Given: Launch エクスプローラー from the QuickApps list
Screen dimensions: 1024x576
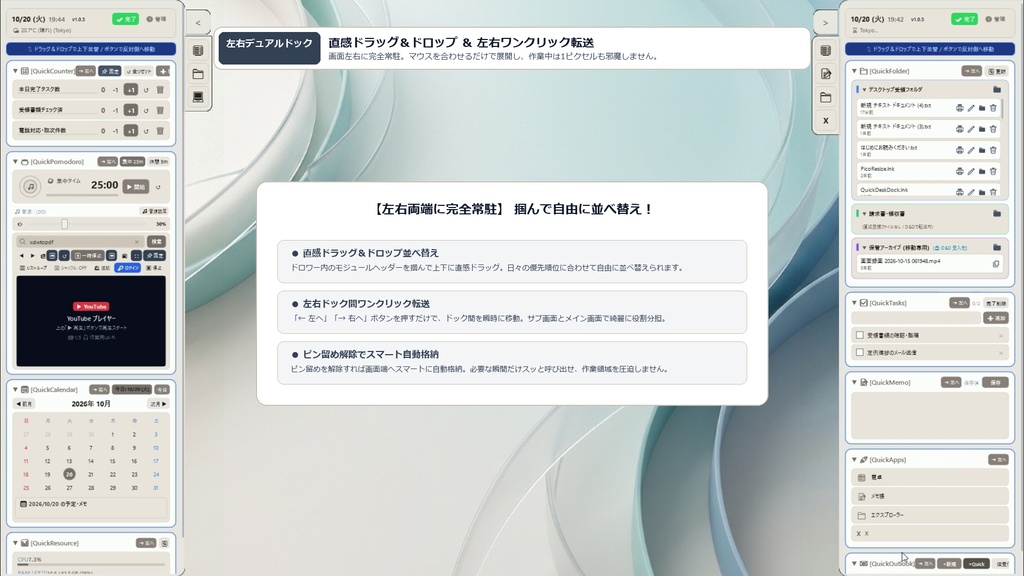Looking at the screenshot, I should [x=930, y=515].
